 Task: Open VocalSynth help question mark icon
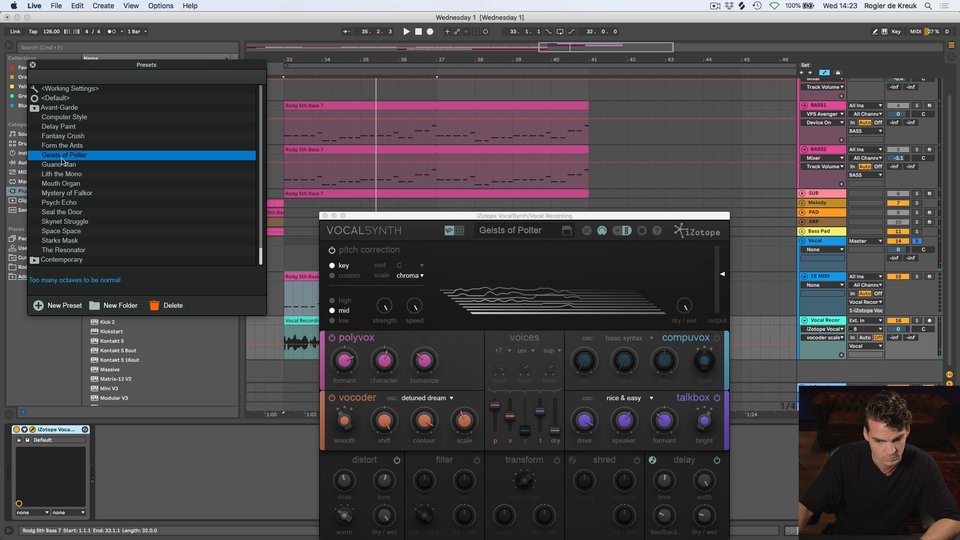coord(657,231)
